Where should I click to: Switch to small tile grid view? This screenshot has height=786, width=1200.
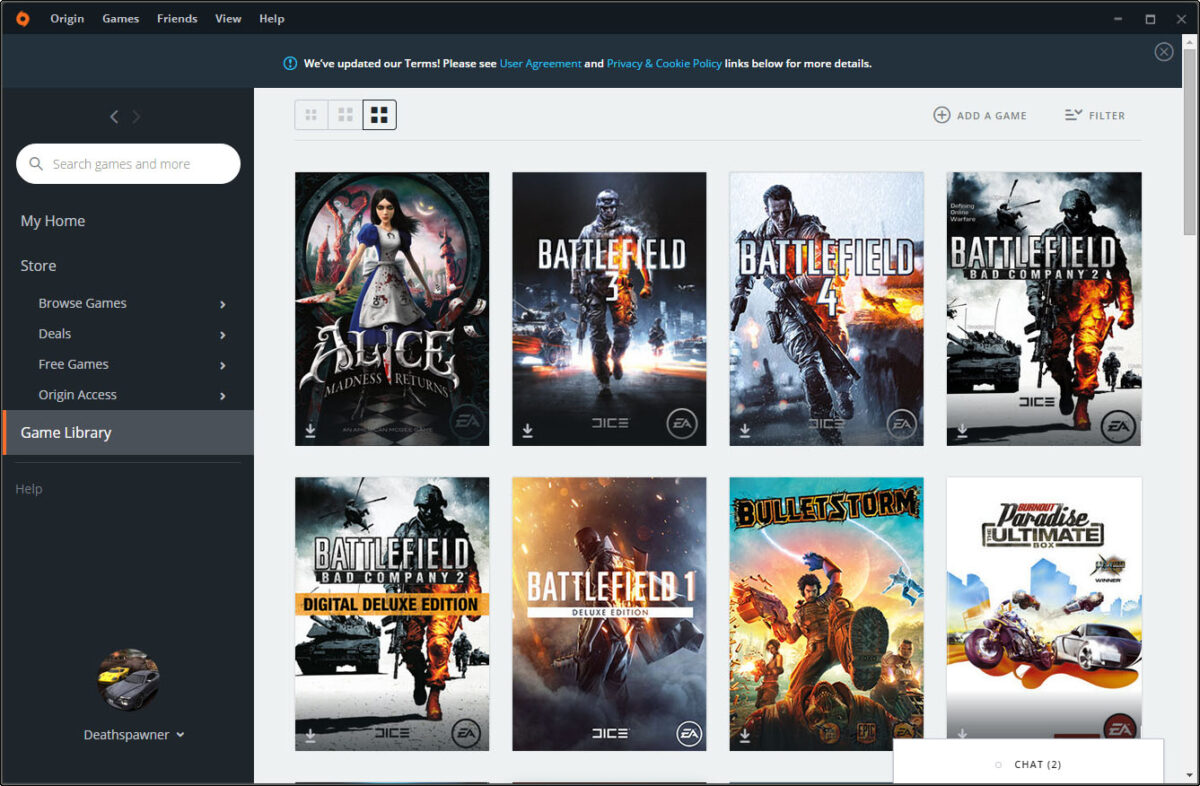pyautogui.click(x=311, y=115)
